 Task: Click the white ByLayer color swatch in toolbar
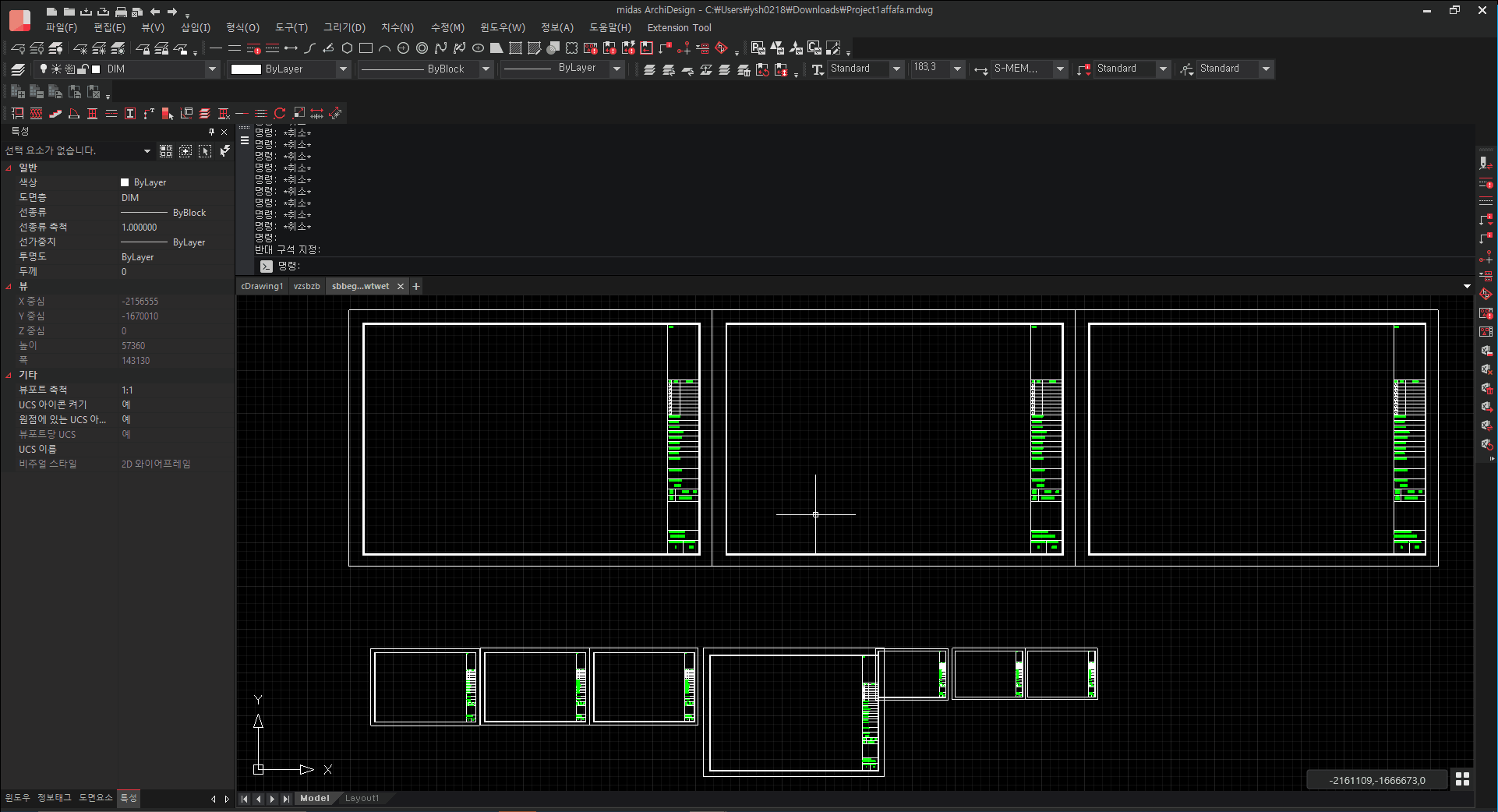246,69
